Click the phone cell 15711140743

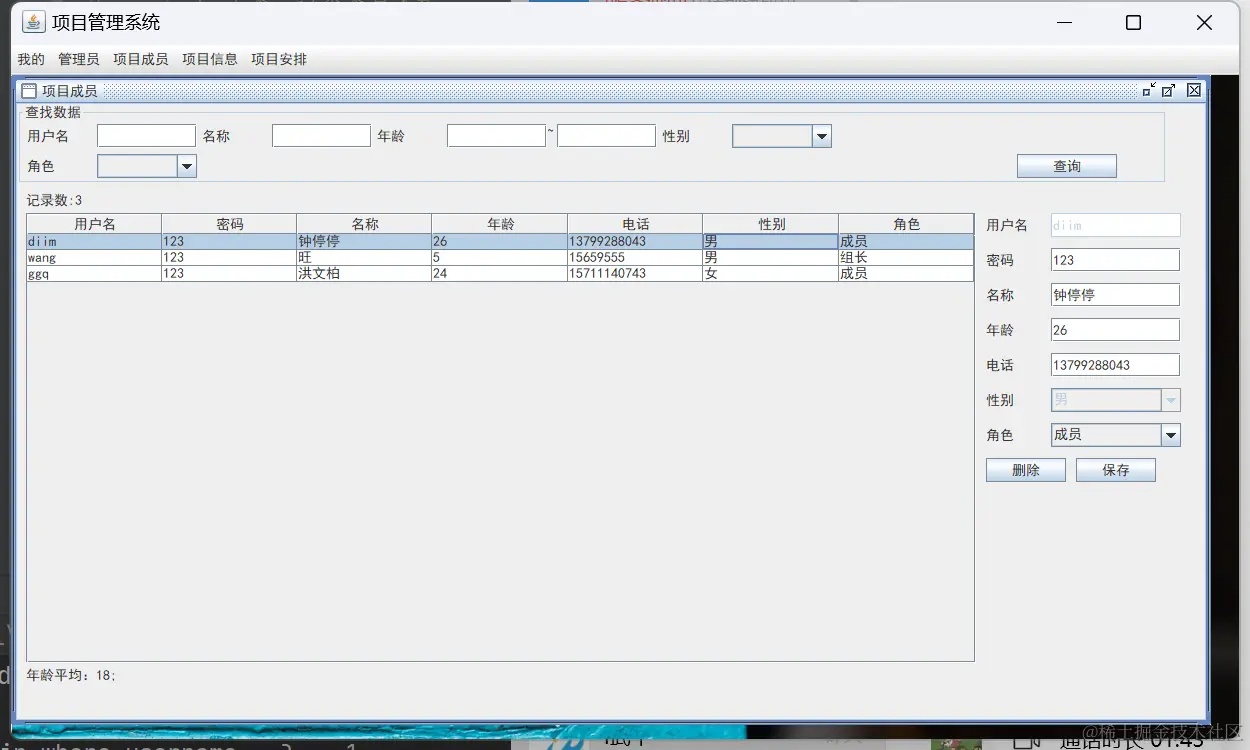click(635, 274)
